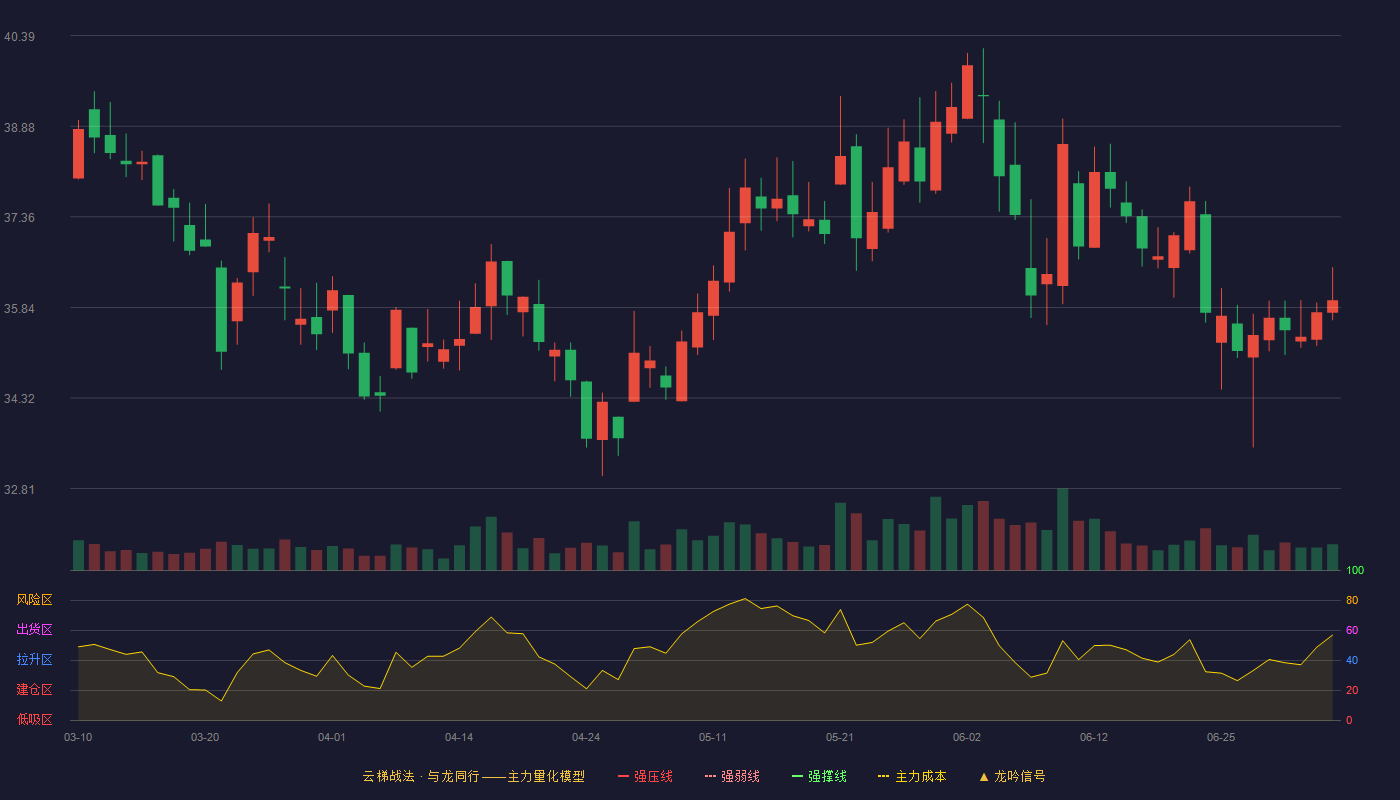Image resolution: width=1400 pixels, height=800 pixels.
Task: Click the 06-25 date label
Action: click(1221, 737)
